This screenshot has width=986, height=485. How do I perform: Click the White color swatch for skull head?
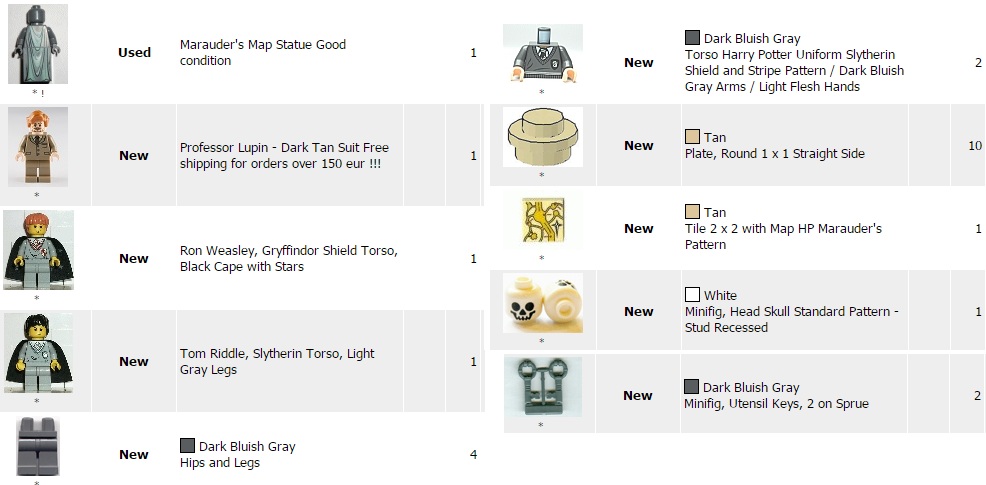pos(692,295)
